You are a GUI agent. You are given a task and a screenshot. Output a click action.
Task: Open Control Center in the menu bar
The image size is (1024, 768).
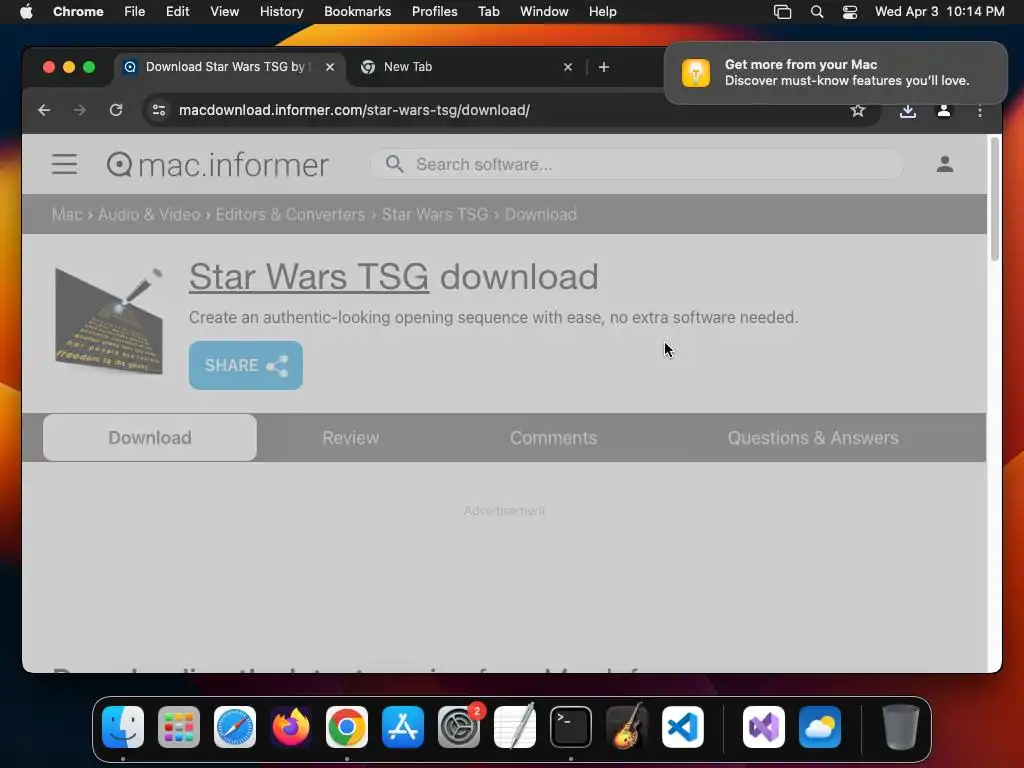[850, 12]
